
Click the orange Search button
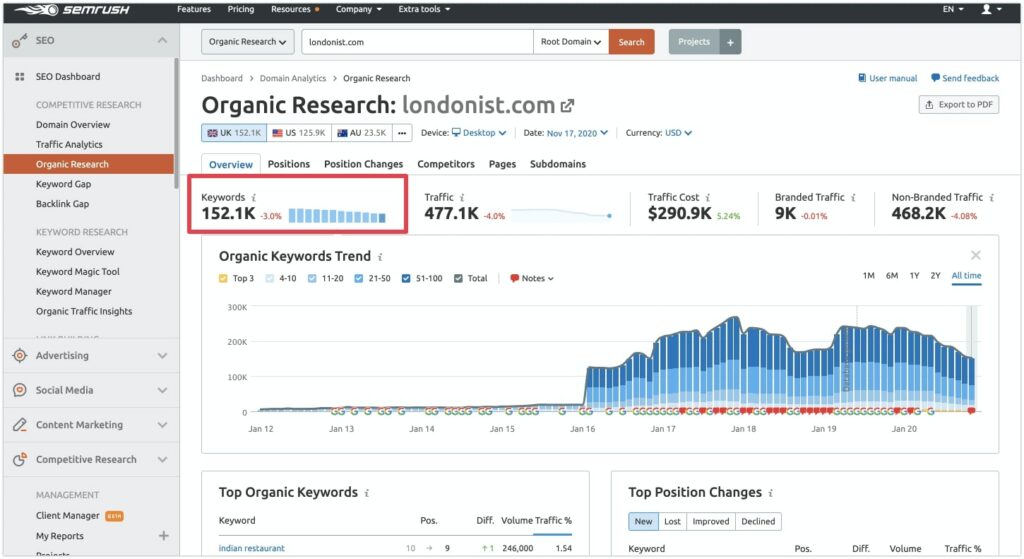click(632, 42)
